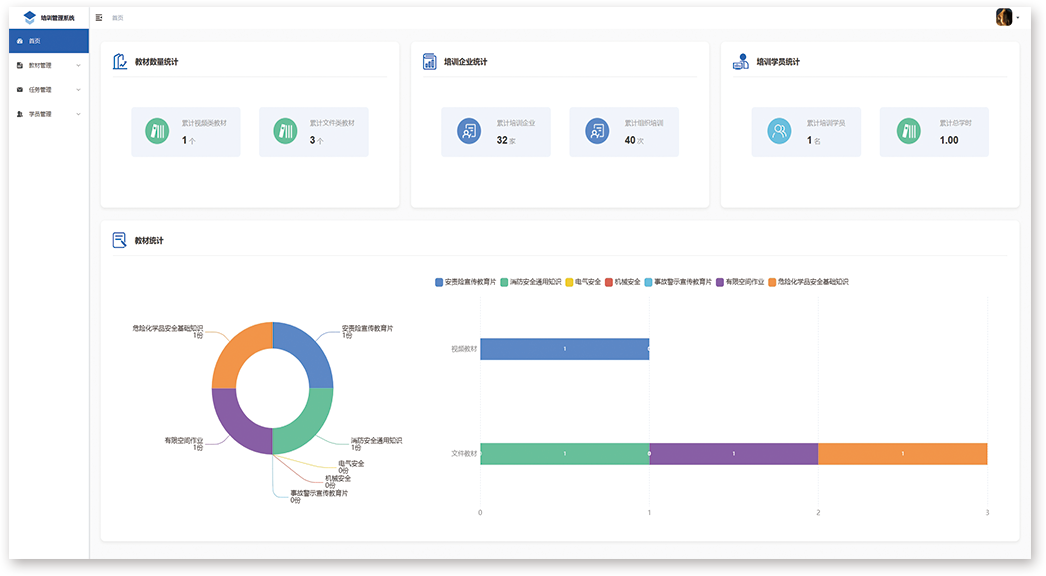Click the blue 视频教材 bar in chart
Image resolution: width=1046 pixels, height=576 pixels.
[564, 349]
